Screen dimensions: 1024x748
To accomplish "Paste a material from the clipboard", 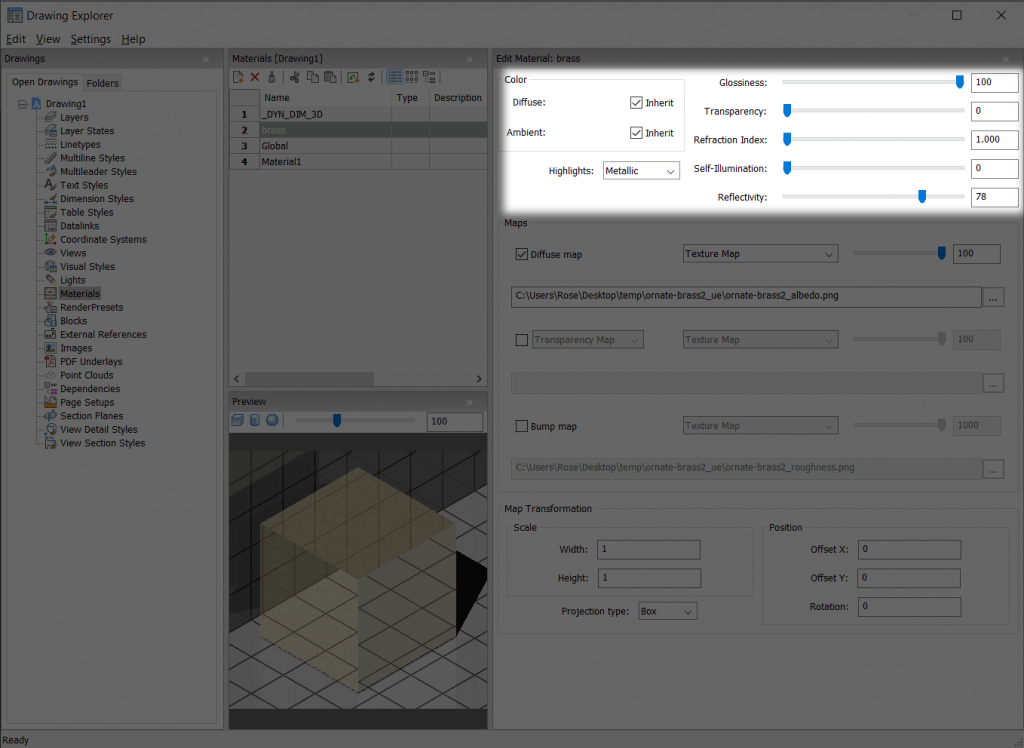I will click(330, 76).
